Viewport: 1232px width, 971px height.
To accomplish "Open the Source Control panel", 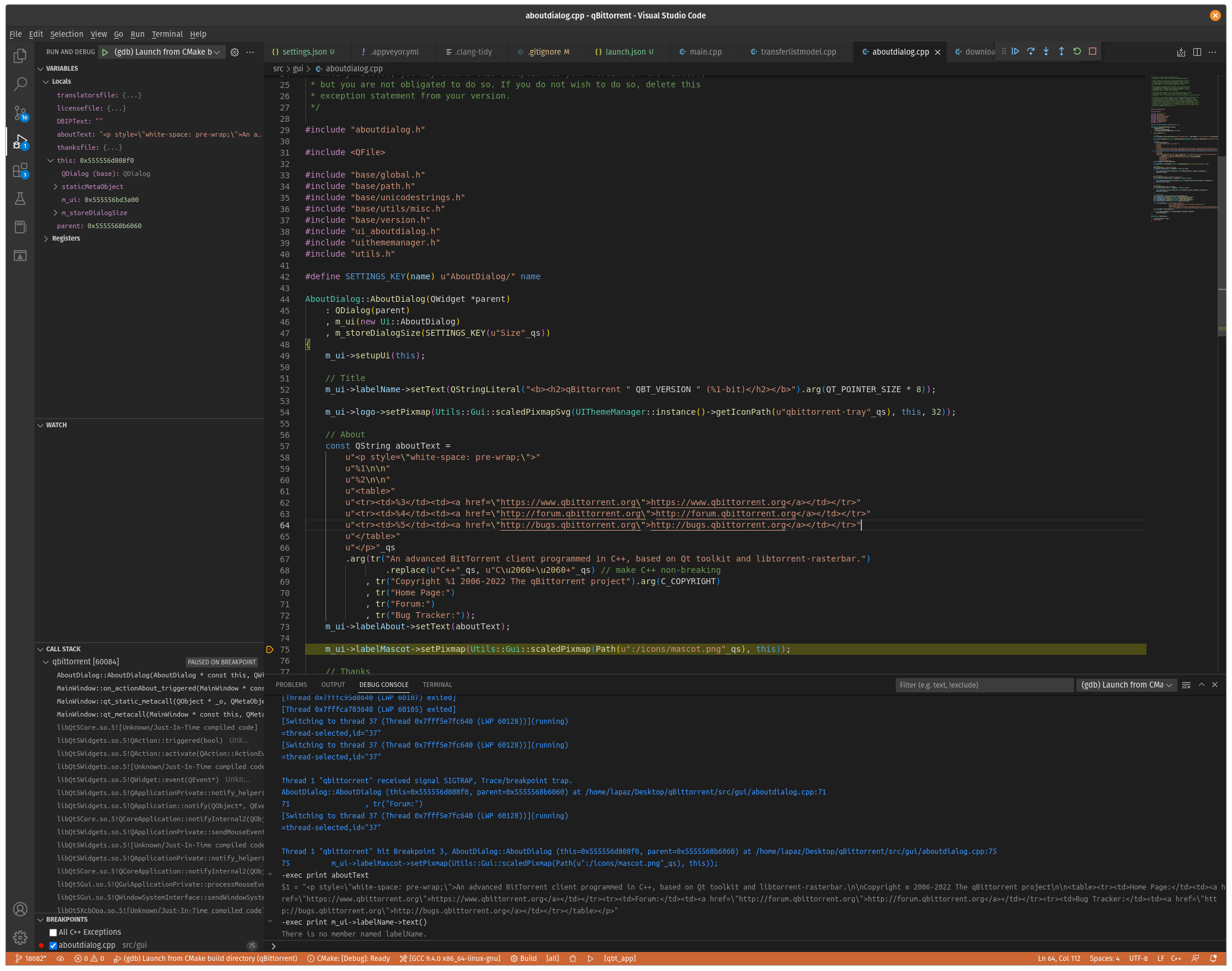I will 20,112.
